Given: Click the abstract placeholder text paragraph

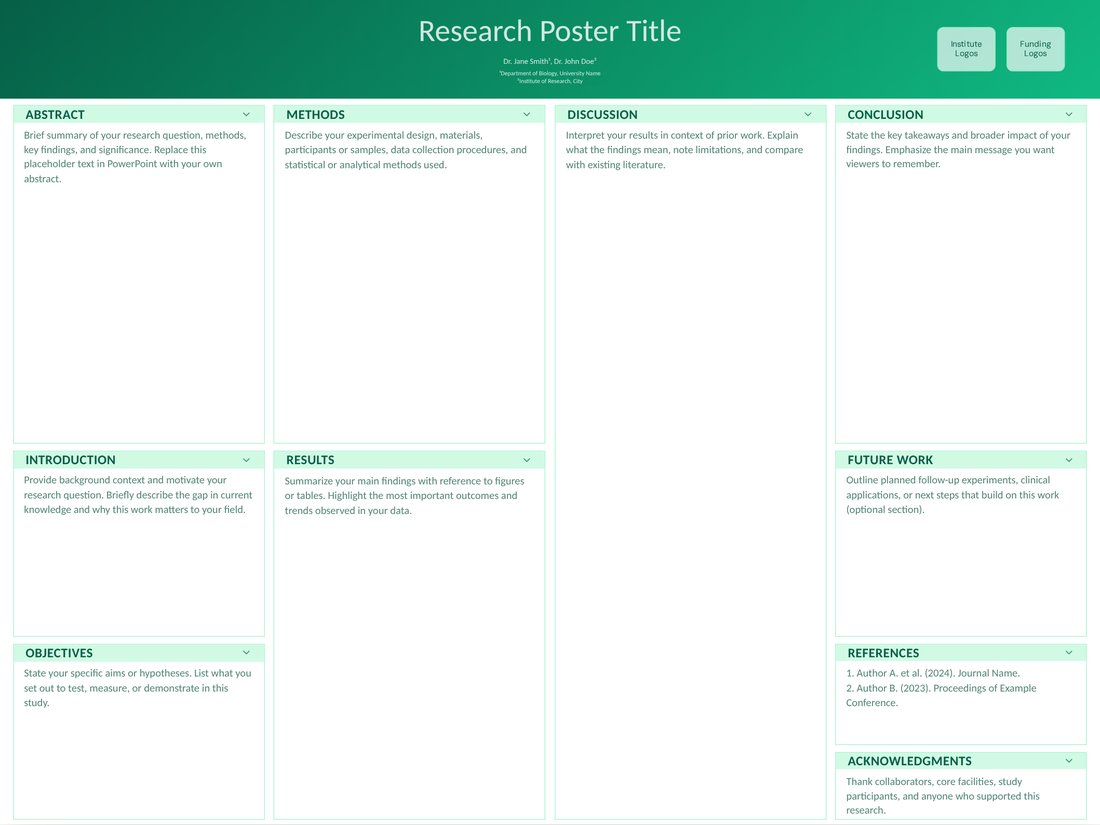Looking at the screenshot, I should (135, 156).
